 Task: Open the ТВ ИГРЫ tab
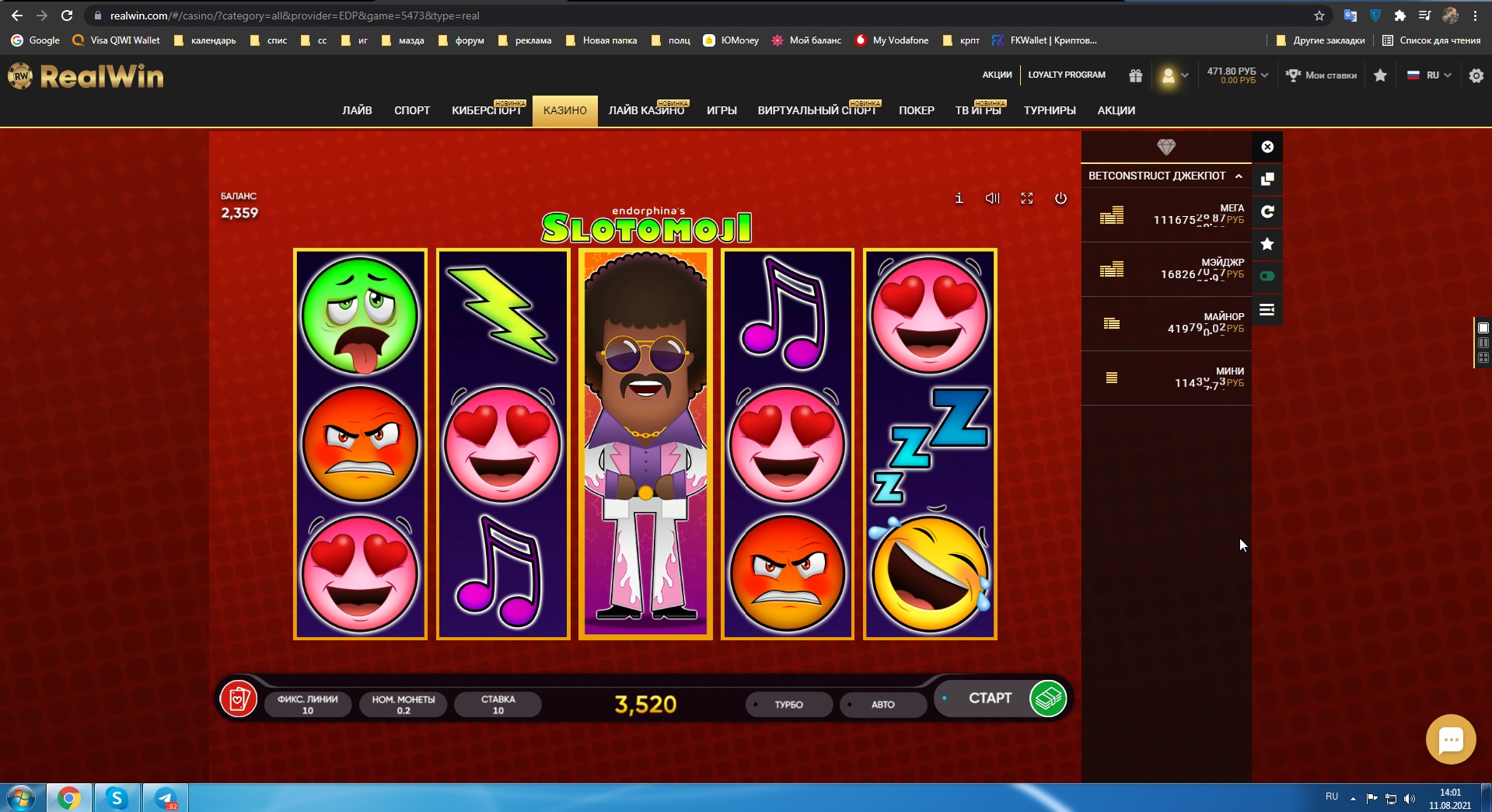click(x=978, y=110)
